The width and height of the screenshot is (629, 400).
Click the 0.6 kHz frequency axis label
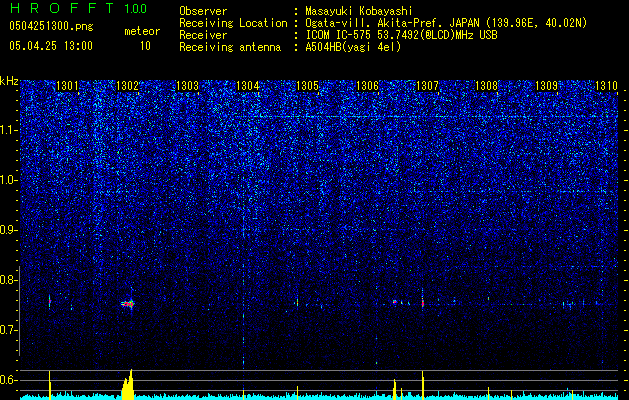point(8,380)
